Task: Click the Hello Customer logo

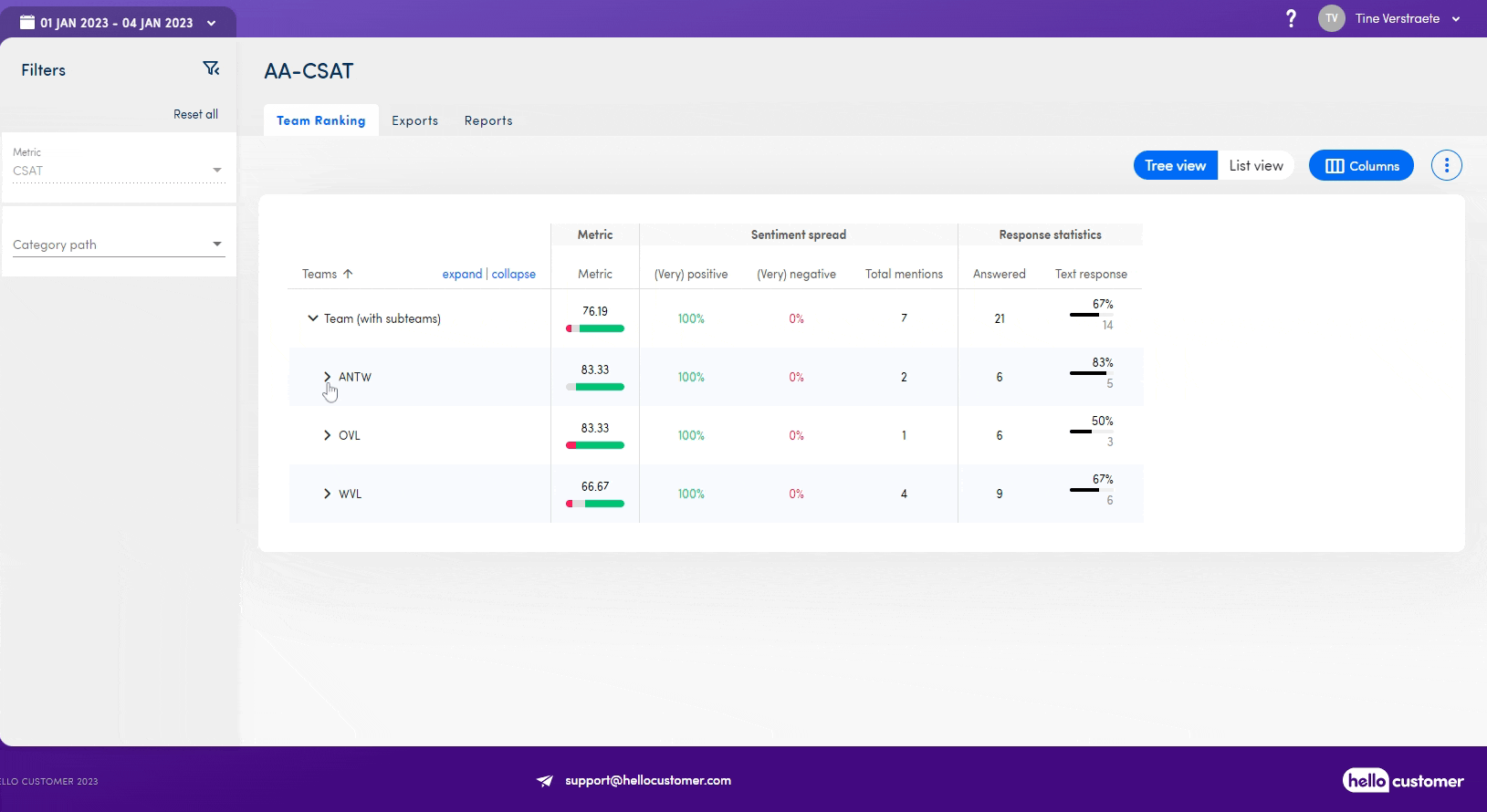Action: [x=1402, y=780]
